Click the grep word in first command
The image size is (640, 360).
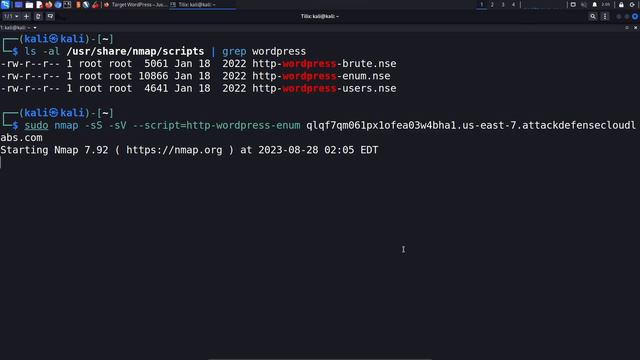point(234,51)
